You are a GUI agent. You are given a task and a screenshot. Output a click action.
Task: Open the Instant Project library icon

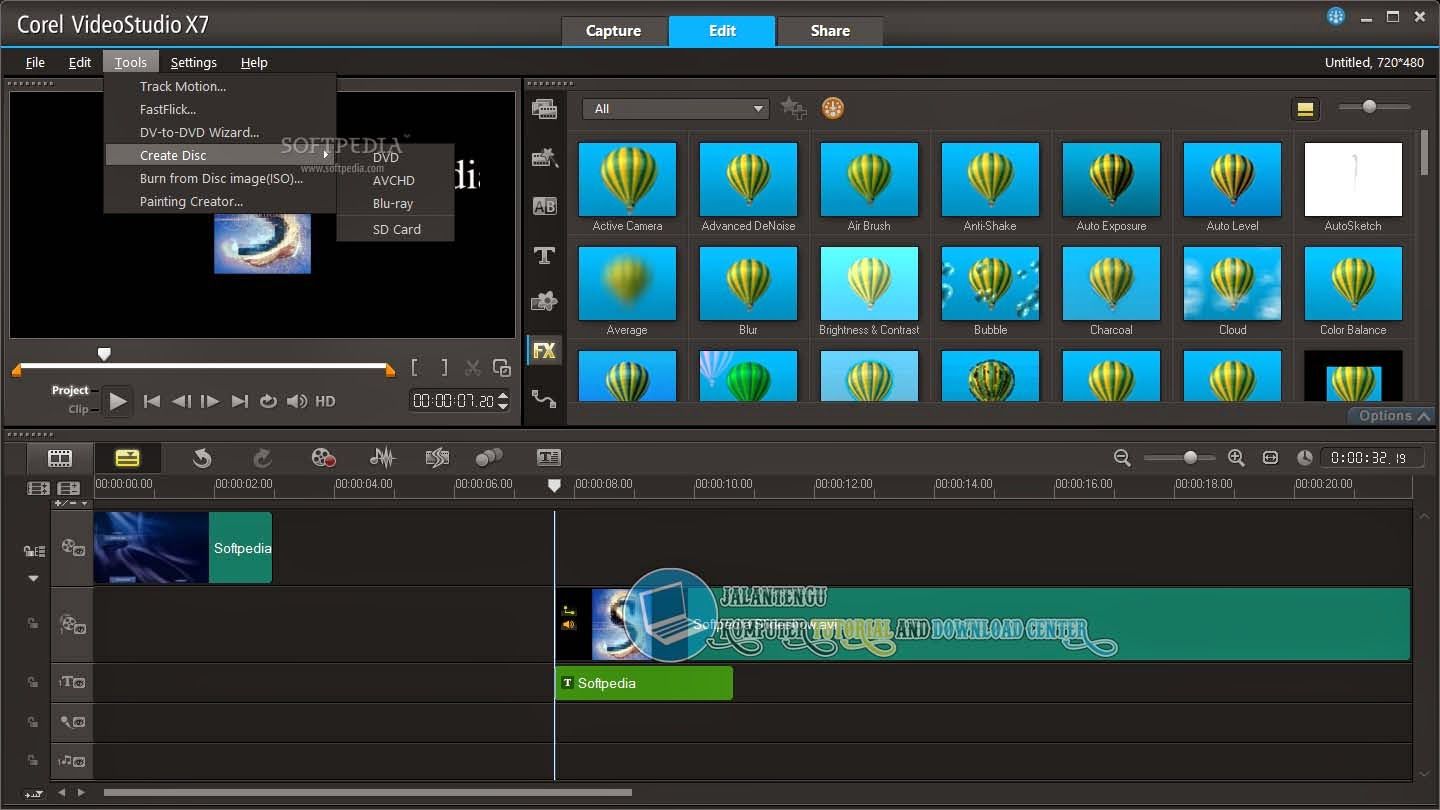[544, 157]
